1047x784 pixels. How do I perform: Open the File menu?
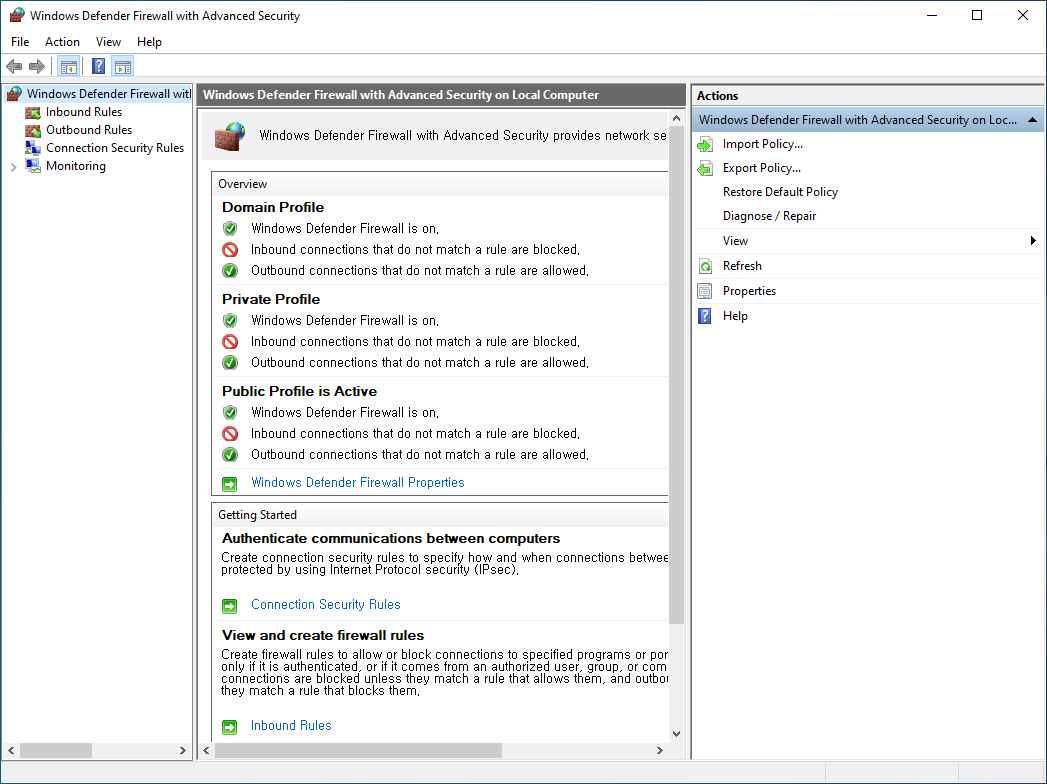tap(20, 42)
